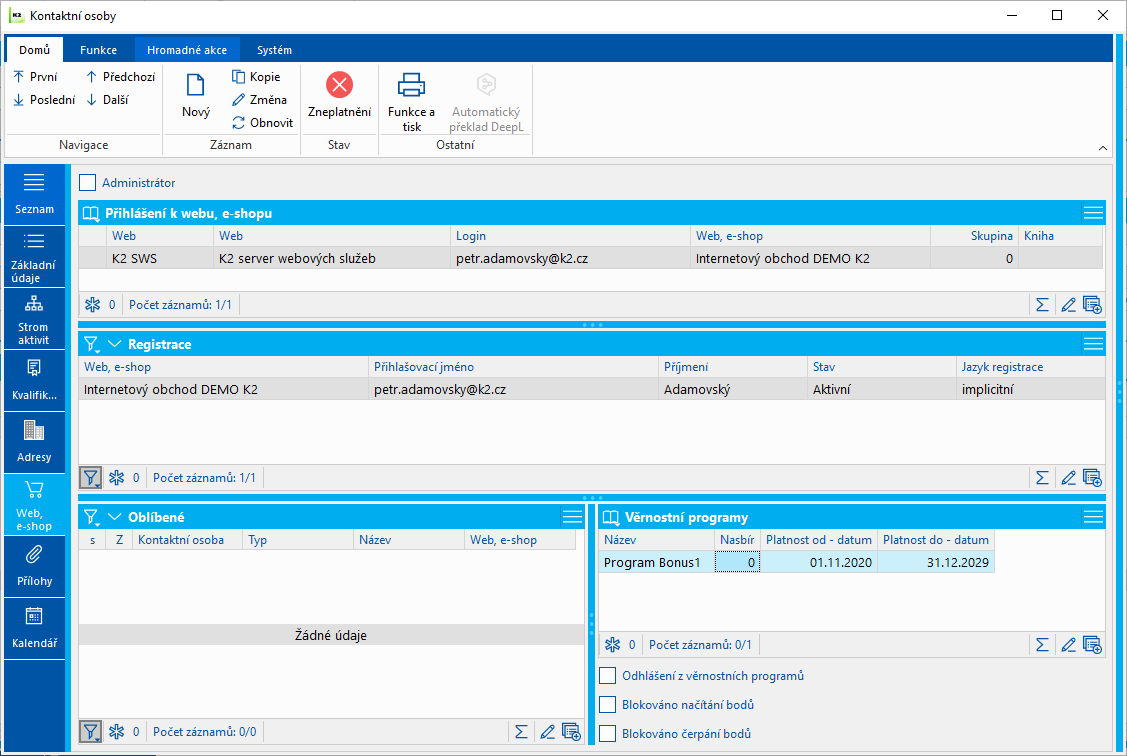The width and height of the screenshot is (1127, 756).
Task: Open Strom aktivit in sidebar
Action: click(x=34, y=318)
